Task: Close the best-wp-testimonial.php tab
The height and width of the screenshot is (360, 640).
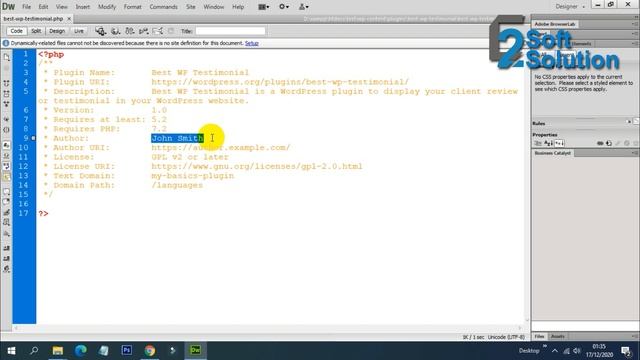Action: [69, 19]
